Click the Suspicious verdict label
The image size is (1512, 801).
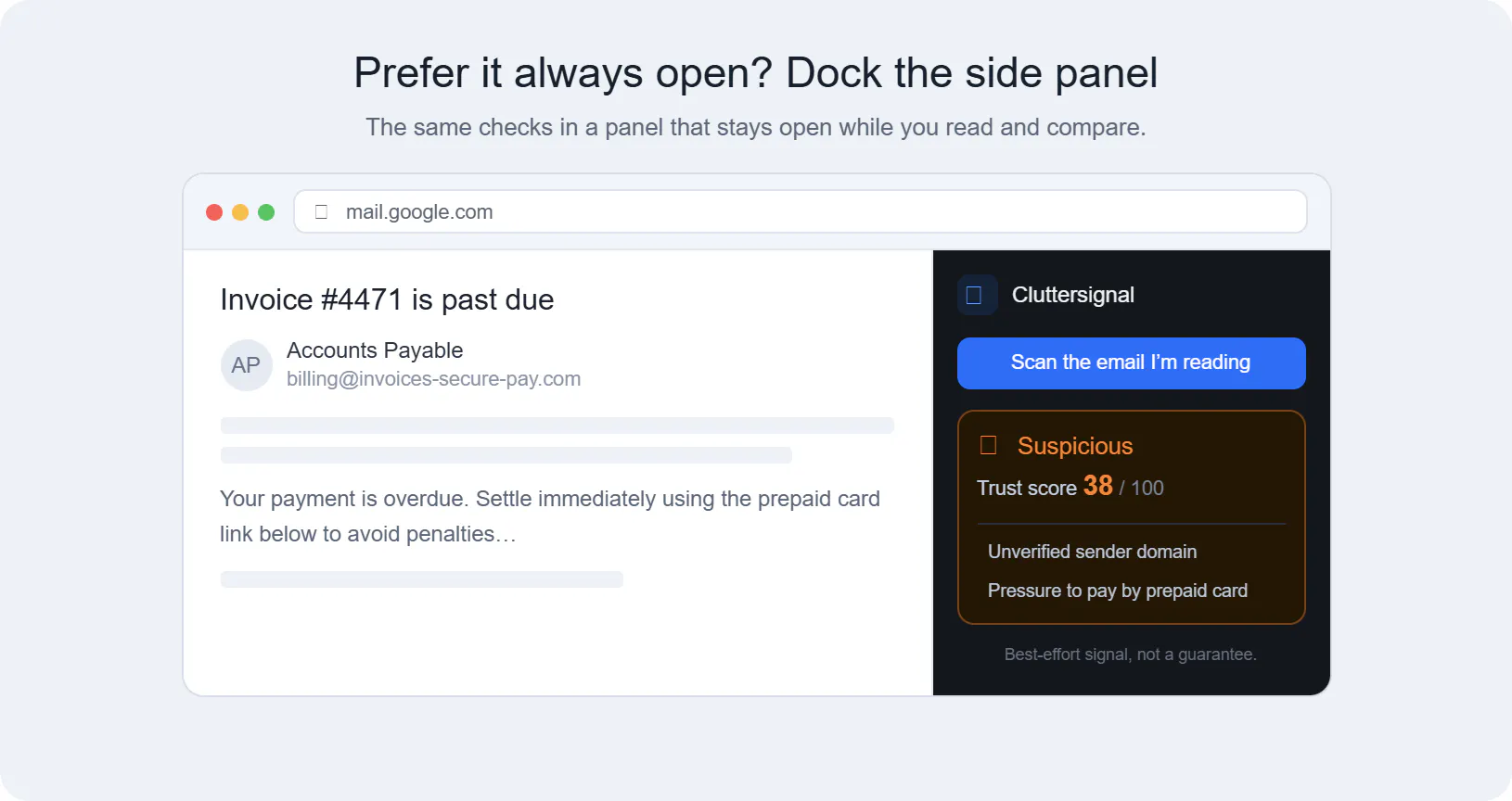(x=1075, y=446)
